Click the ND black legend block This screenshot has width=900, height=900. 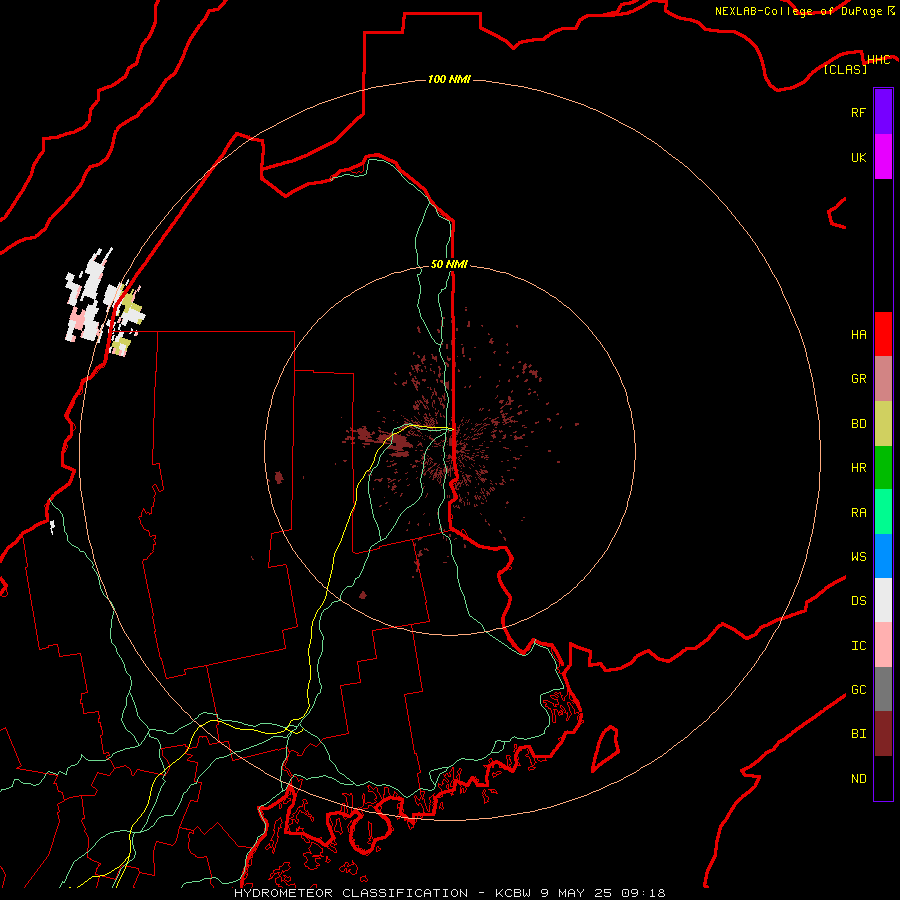click(x=883, y=778)
